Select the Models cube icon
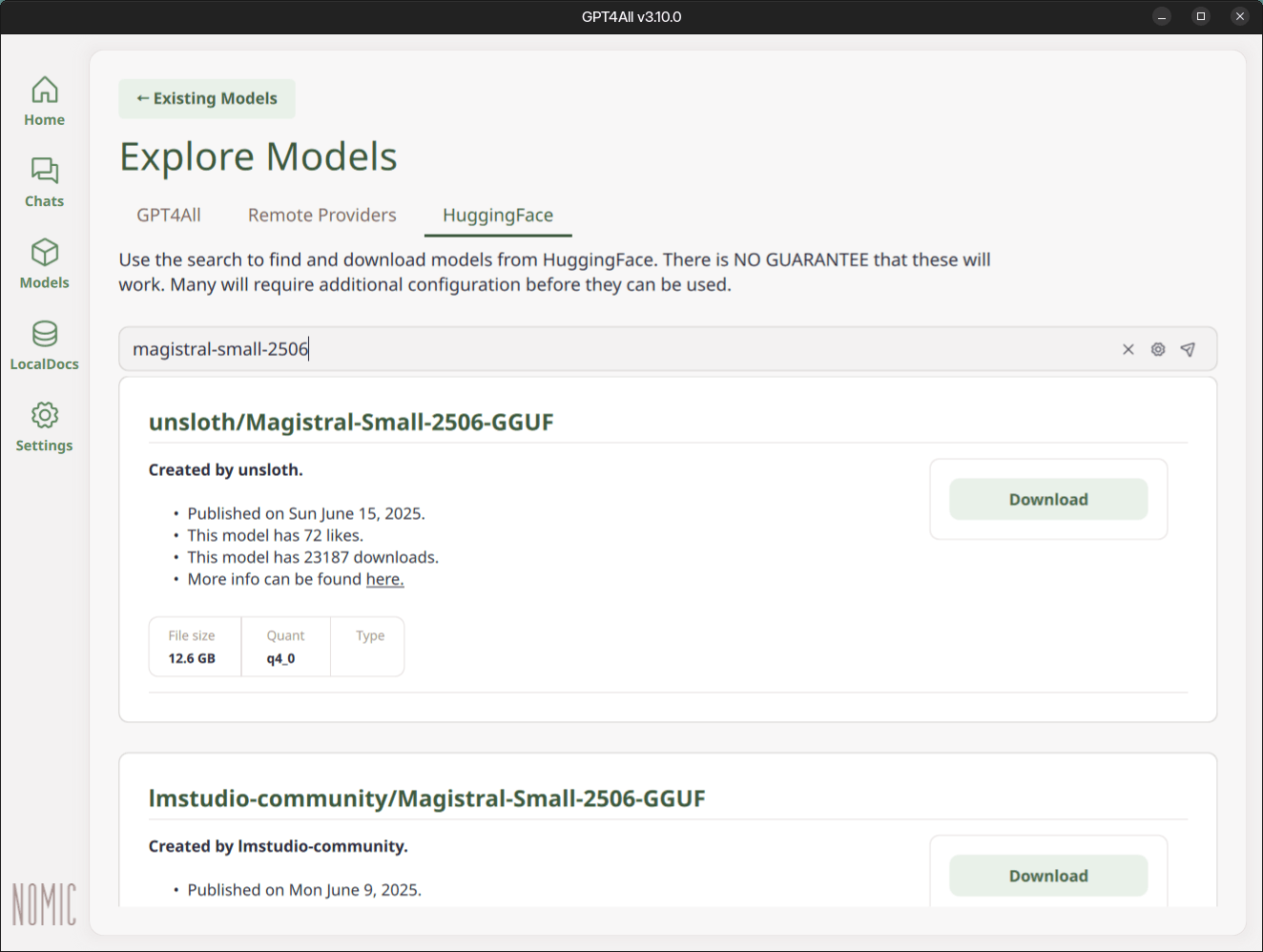 [x=44, y=263]
